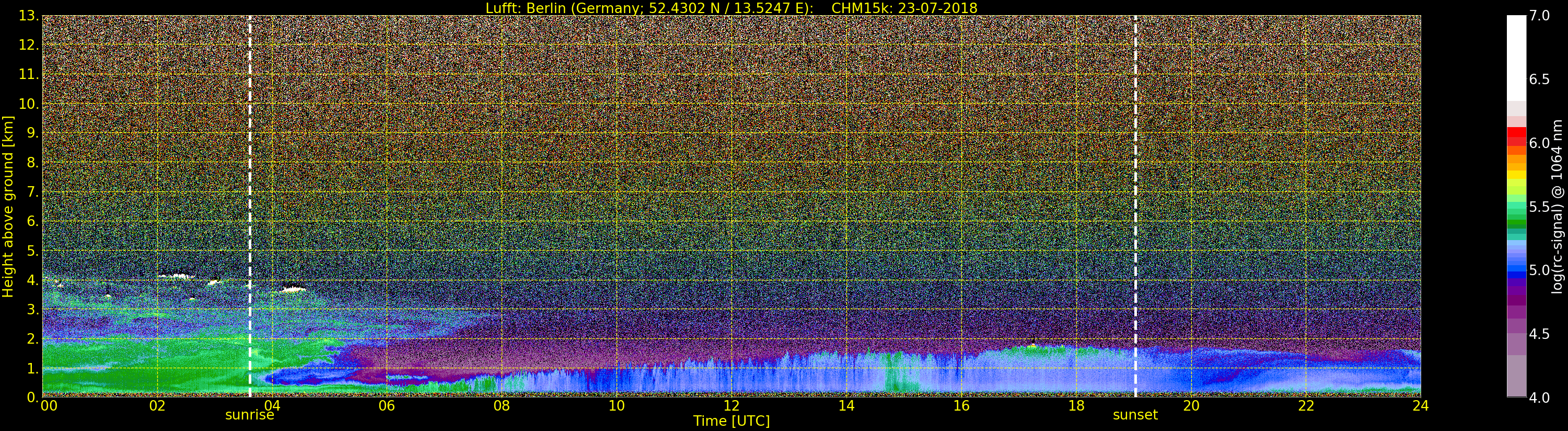The image size is (1568, 431).
Task: Click the sunset dashed vertical line
Action: click(x=1135, y=183)
